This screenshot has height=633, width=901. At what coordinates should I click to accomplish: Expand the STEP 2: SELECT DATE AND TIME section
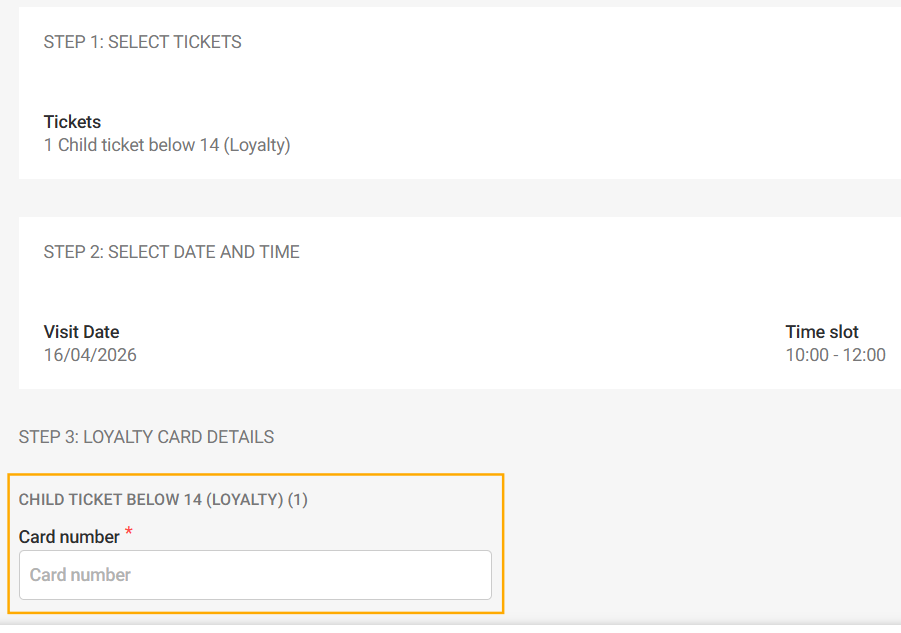pos(171,252)
